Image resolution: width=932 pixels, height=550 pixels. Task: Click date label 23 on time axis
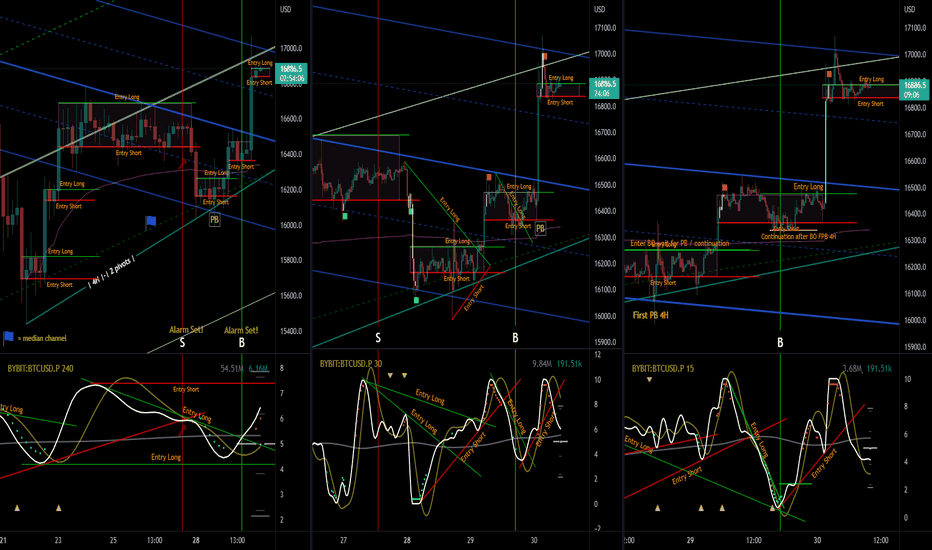[x=58, y=540]
